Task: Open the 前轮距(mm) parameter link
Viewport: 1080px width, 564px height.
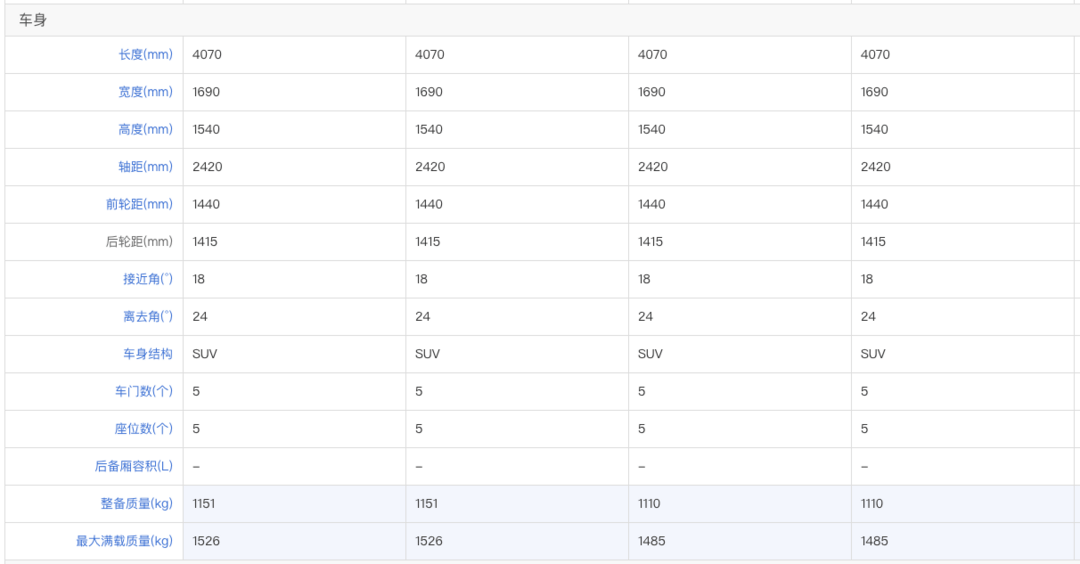Action: 139,204
